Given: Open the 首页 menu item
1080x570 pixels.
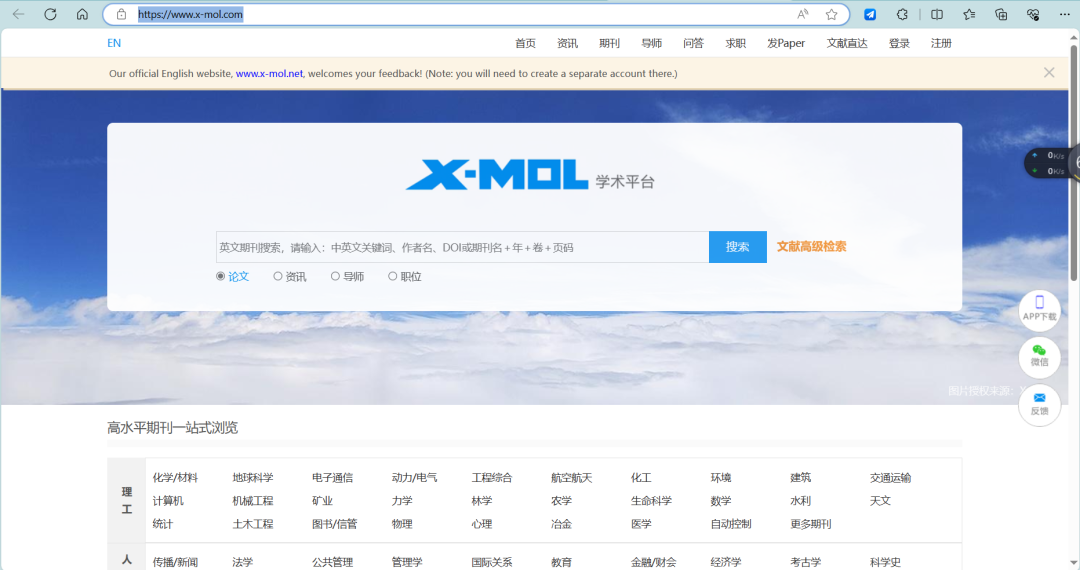Looking at the screenshot, I should pos(526,43).
